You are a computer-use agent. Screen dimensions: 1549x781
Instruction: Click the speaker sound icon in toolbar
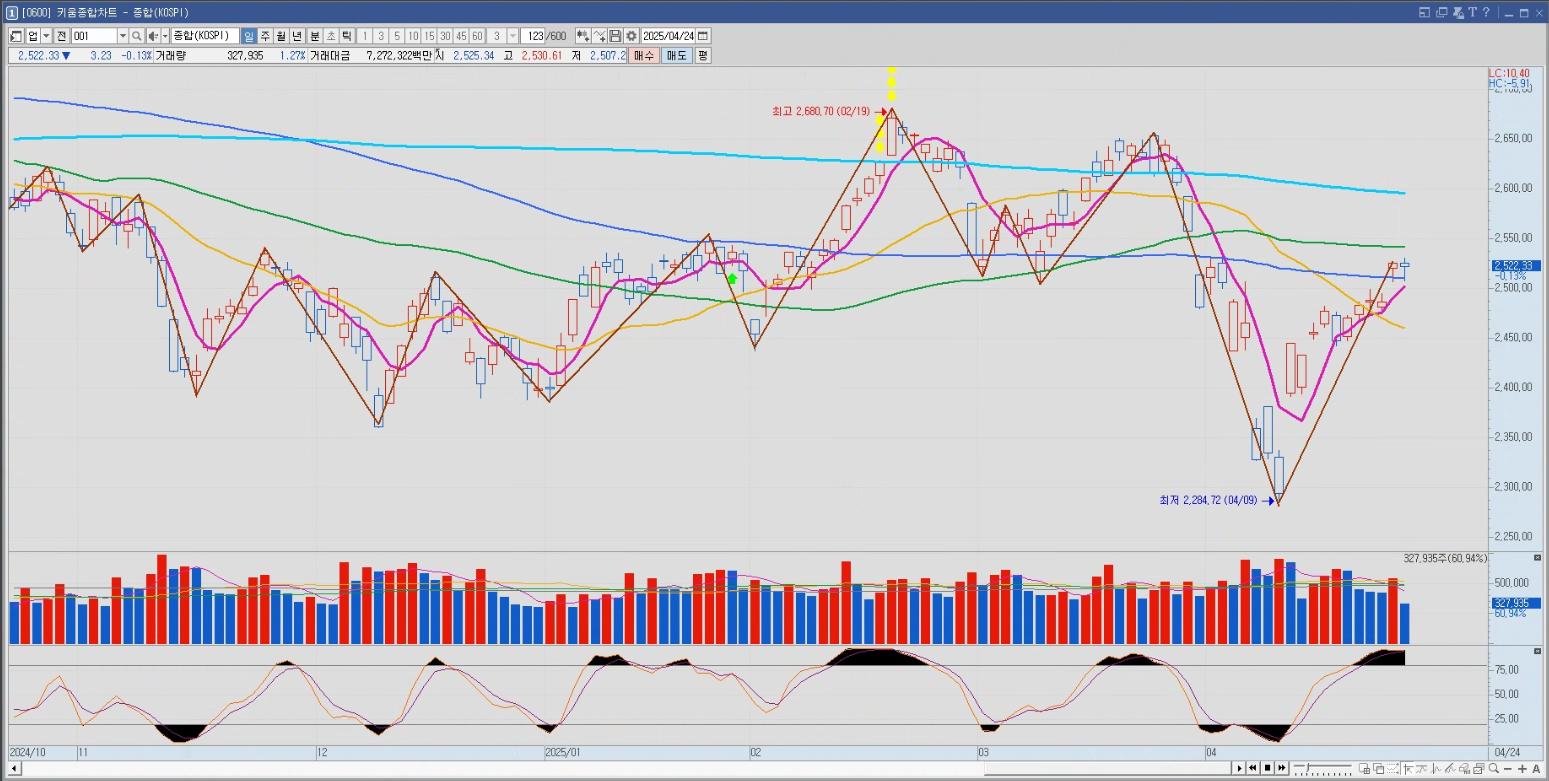coord(152,35)
